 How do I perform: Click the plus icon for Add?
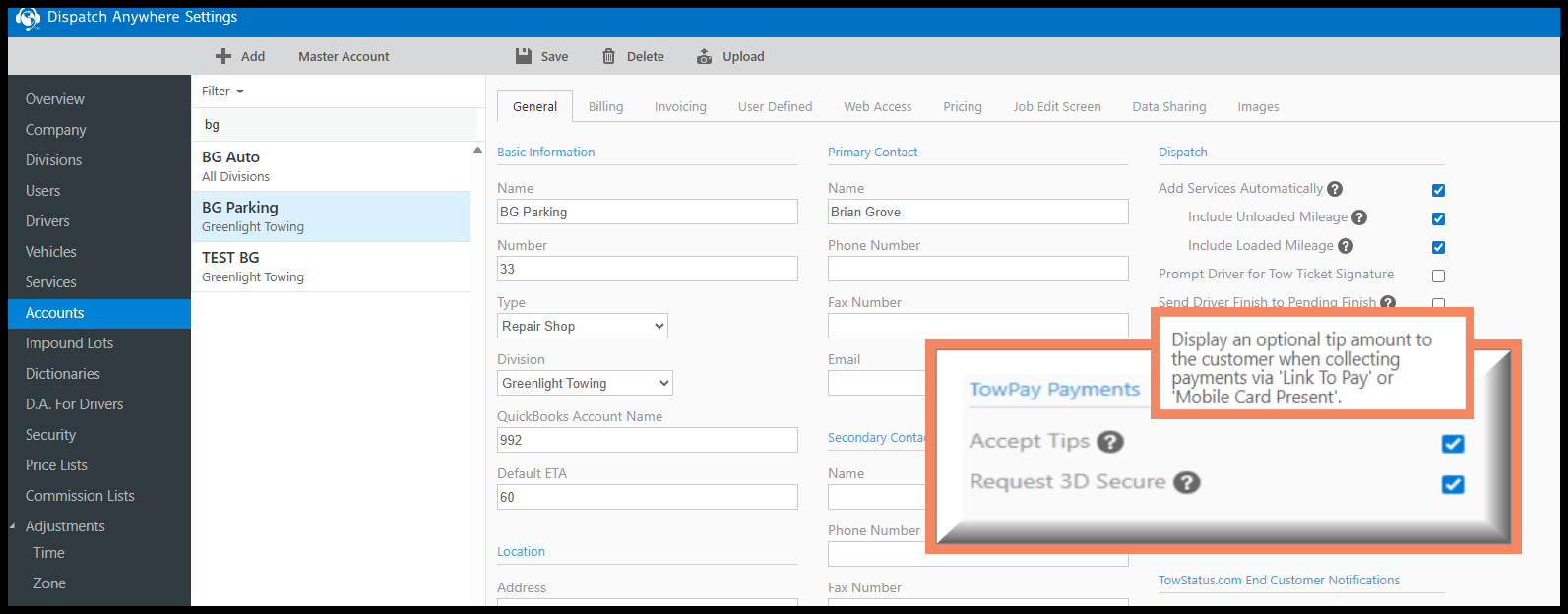pos(223,56)
